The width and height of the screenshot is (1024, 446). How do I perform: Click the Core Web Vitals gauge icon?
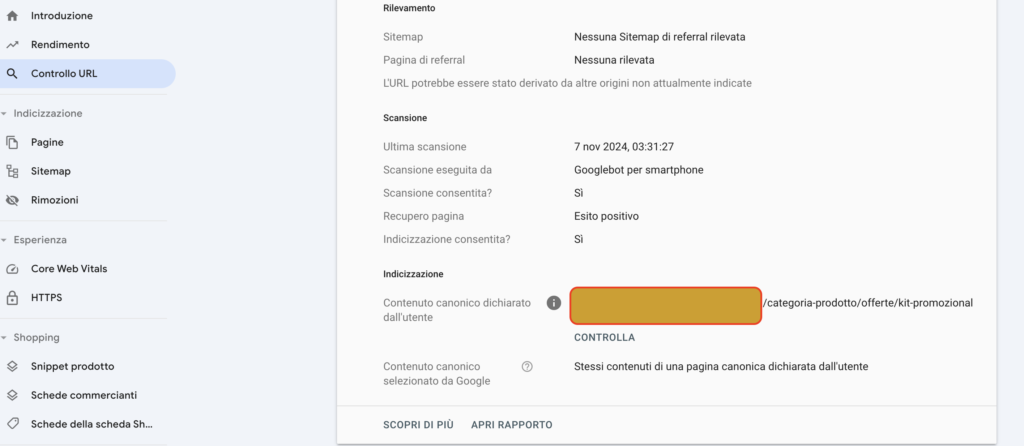pyautogui.click(x=12, y=269)
